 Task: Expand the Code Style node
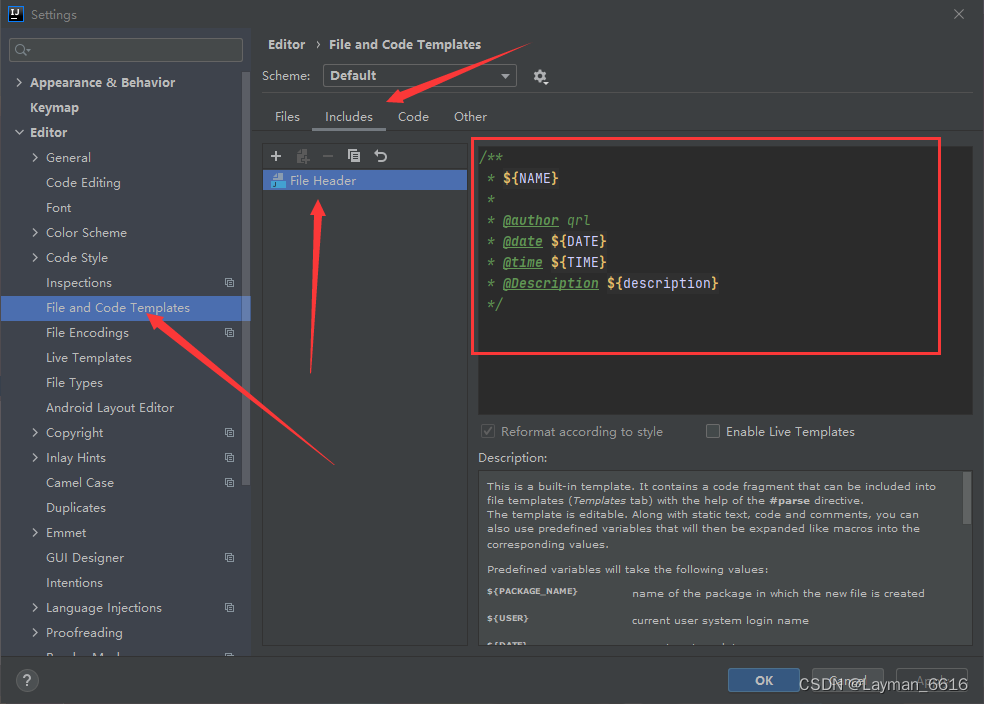pyautogui.click(x=35, y=258)
